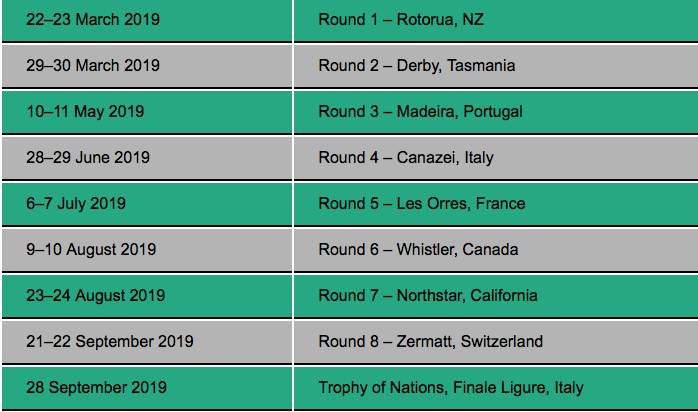Click the 10–11 May 2019 date cell
This screenshot has width=698, height=412.
pos(85,112)
